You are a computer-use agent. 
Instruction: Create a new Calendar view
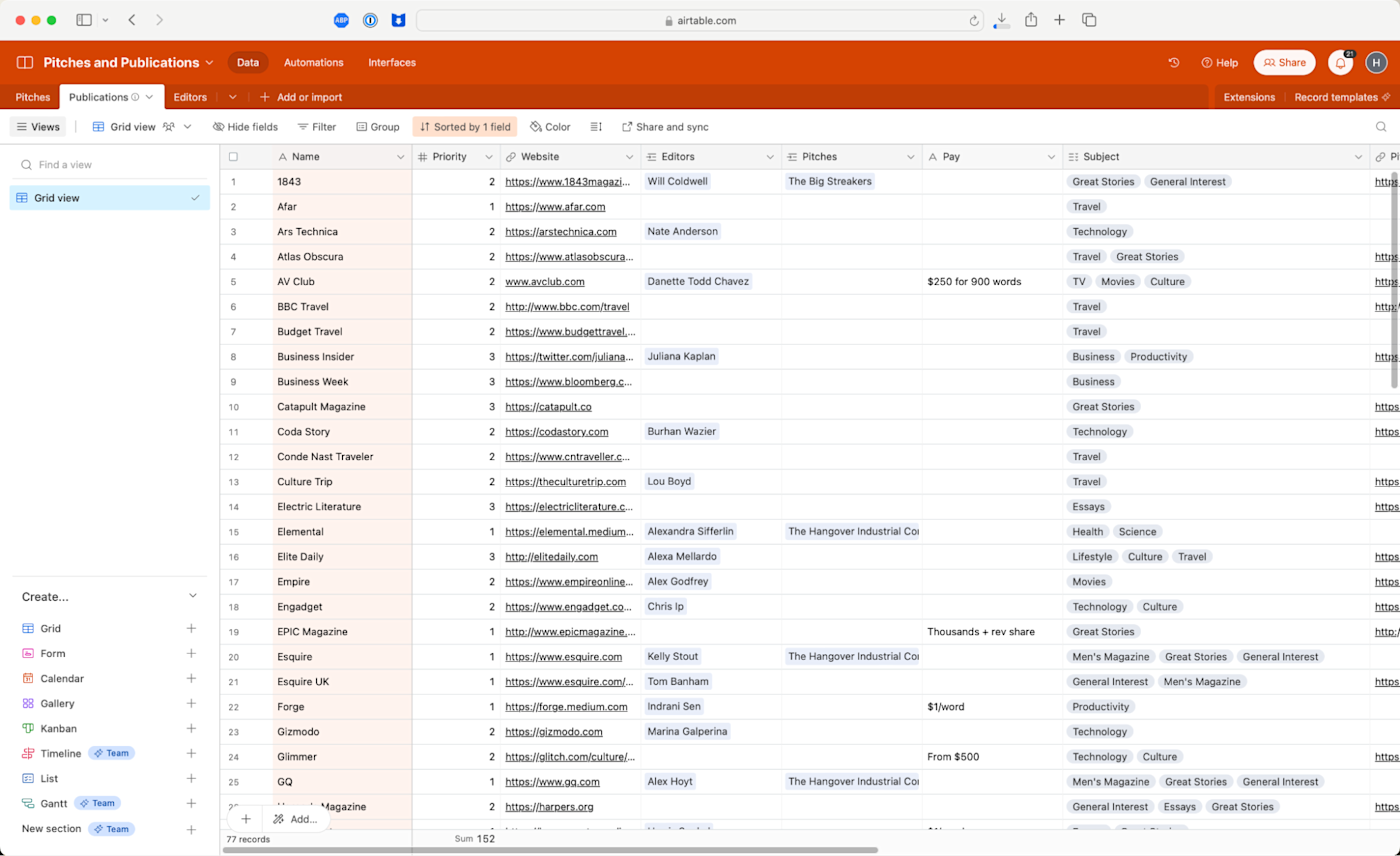[109, 678]
